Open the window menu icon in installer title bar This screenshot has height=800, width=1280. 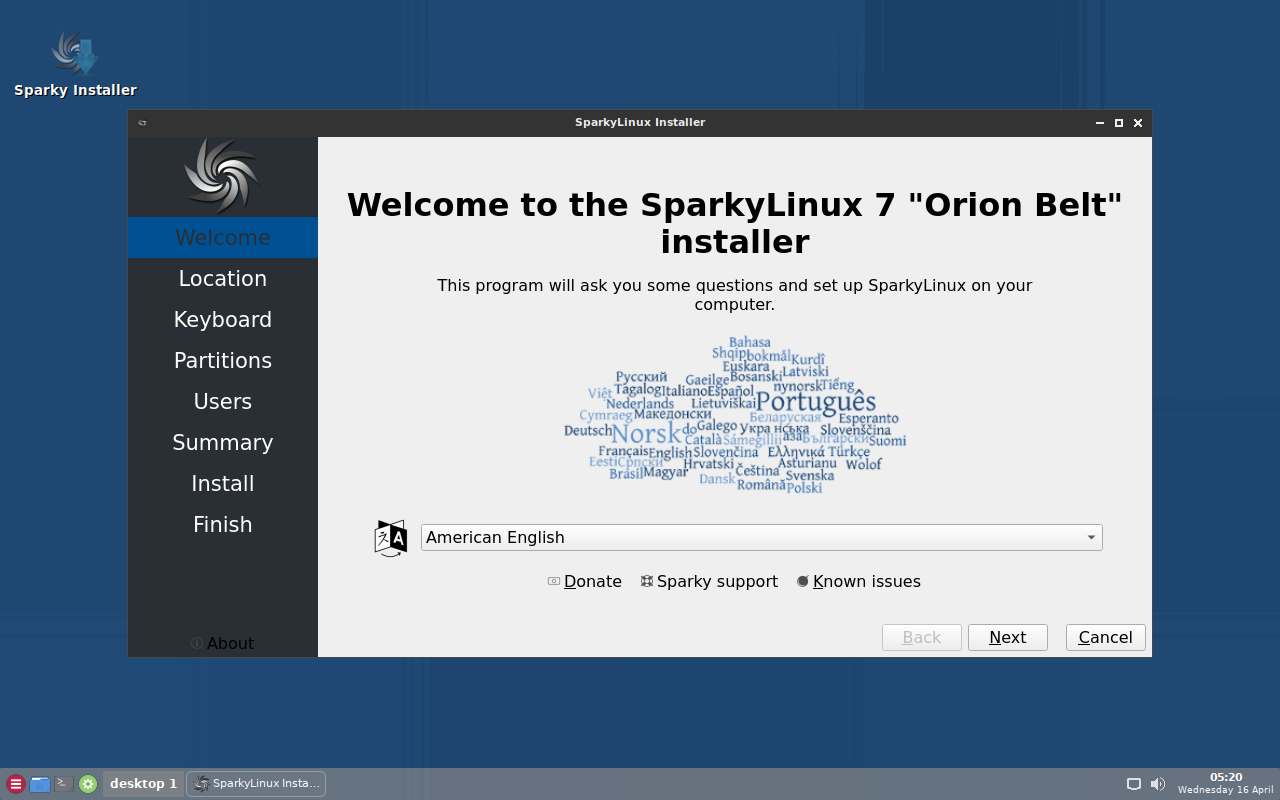tap(142, 123)
